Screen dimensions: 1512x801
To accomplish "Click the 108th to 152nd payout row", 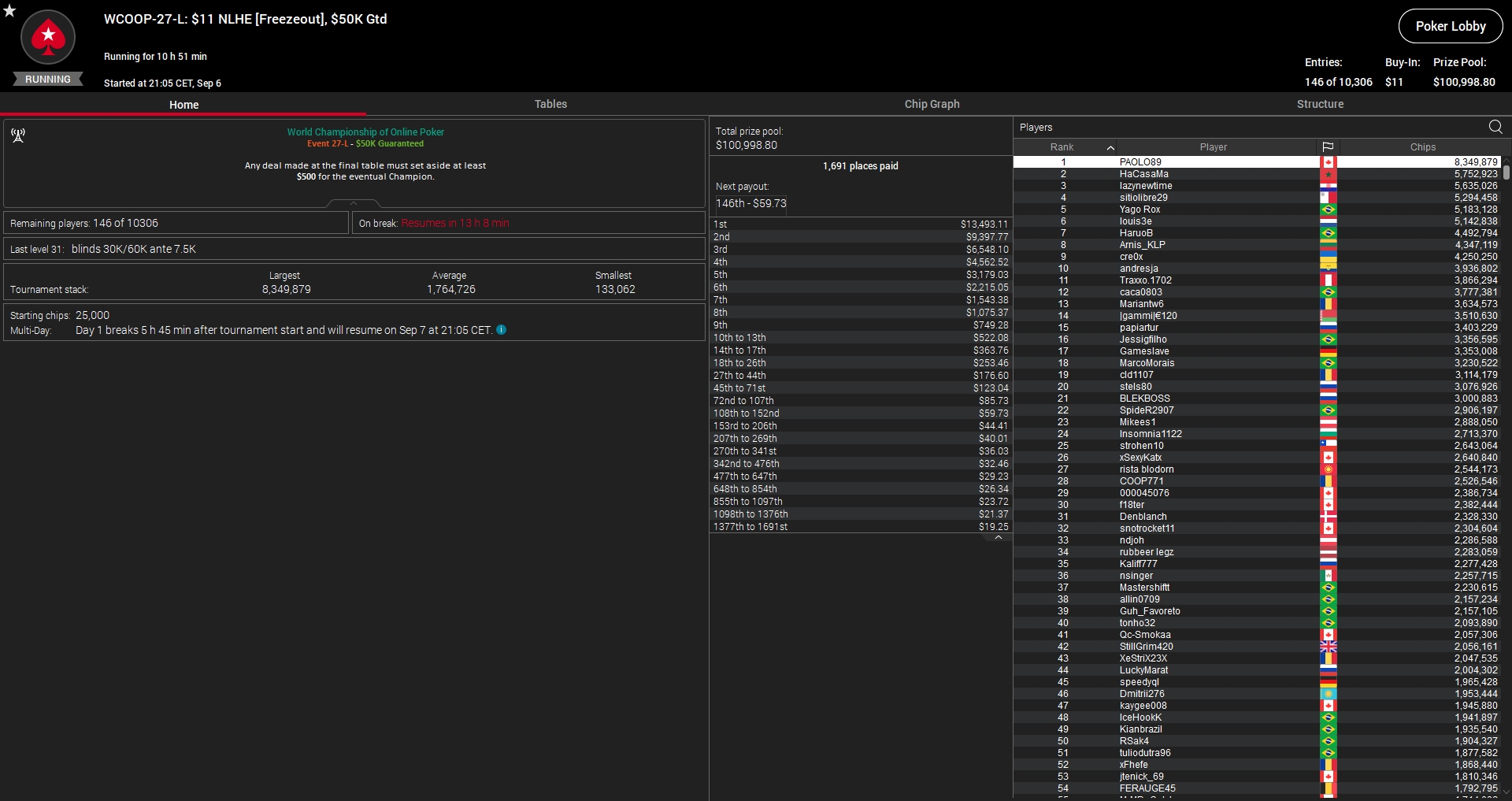I will tap(861, 413).
